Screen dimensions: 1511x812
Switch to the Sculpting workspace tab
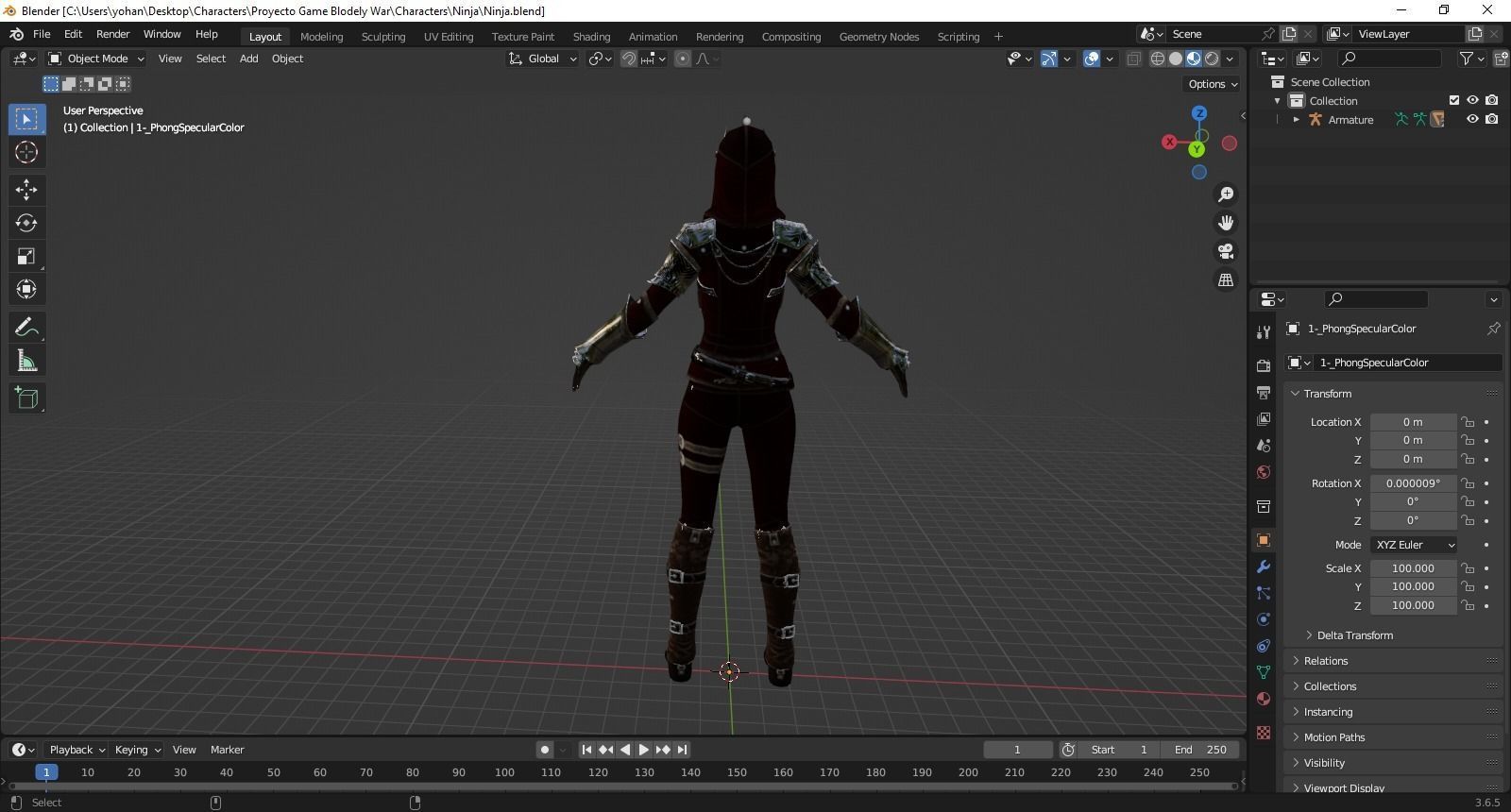(383, 37)
